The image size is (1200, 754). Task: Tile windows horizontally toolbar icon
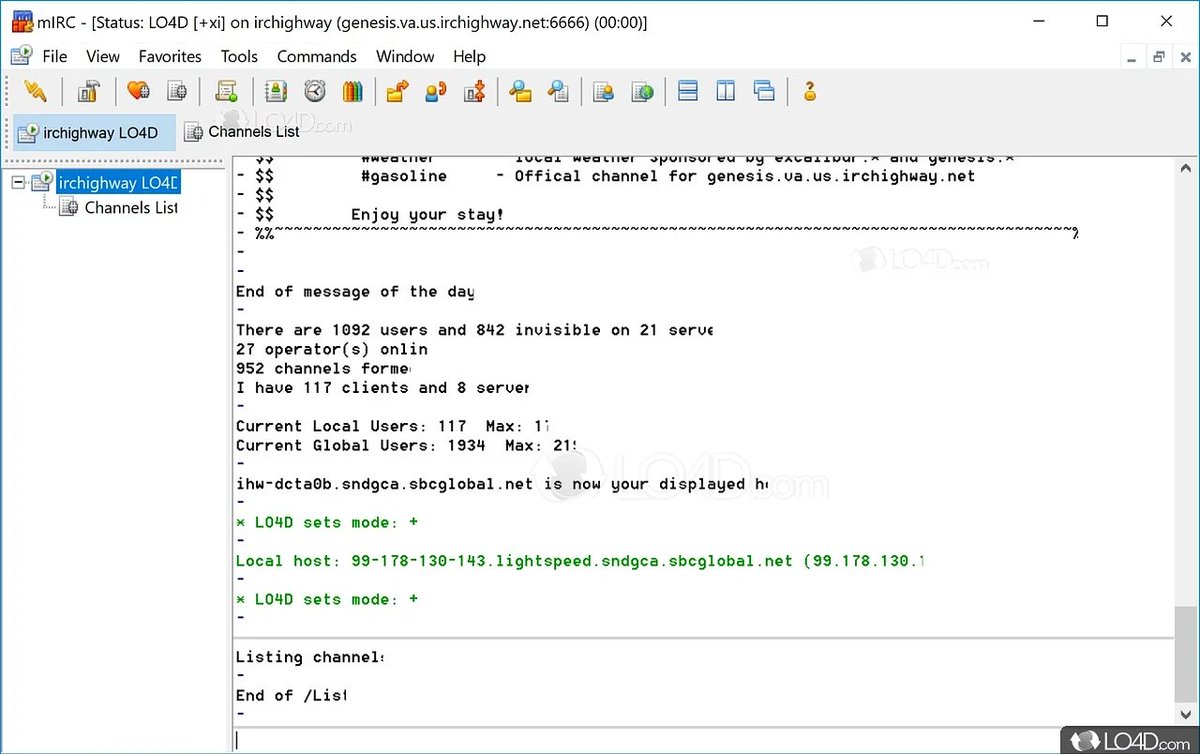pos(688,91)
